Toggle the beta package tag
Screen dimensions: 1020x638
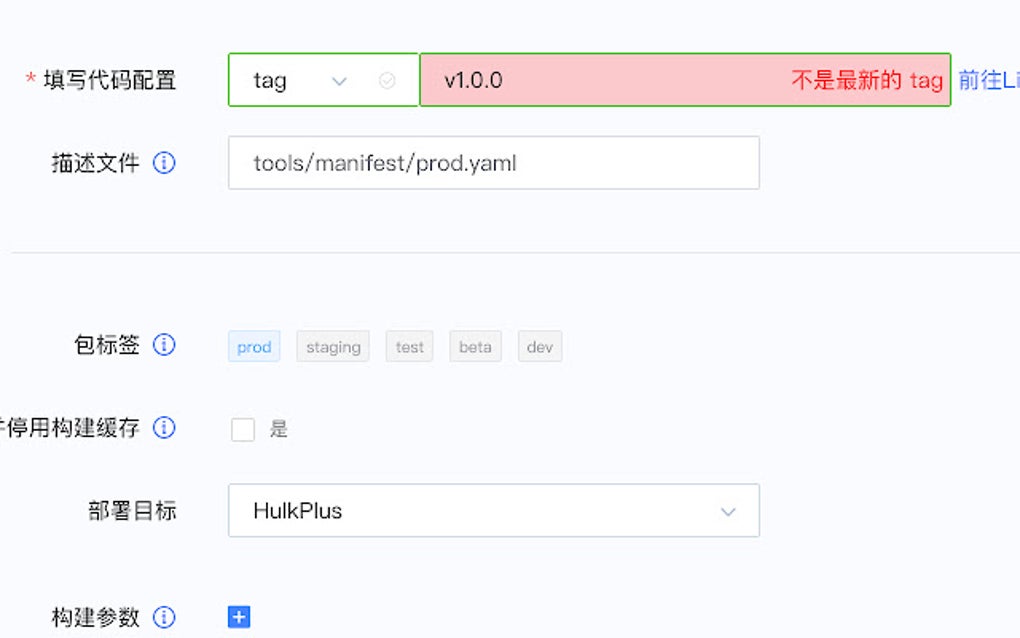coord(474,346)
